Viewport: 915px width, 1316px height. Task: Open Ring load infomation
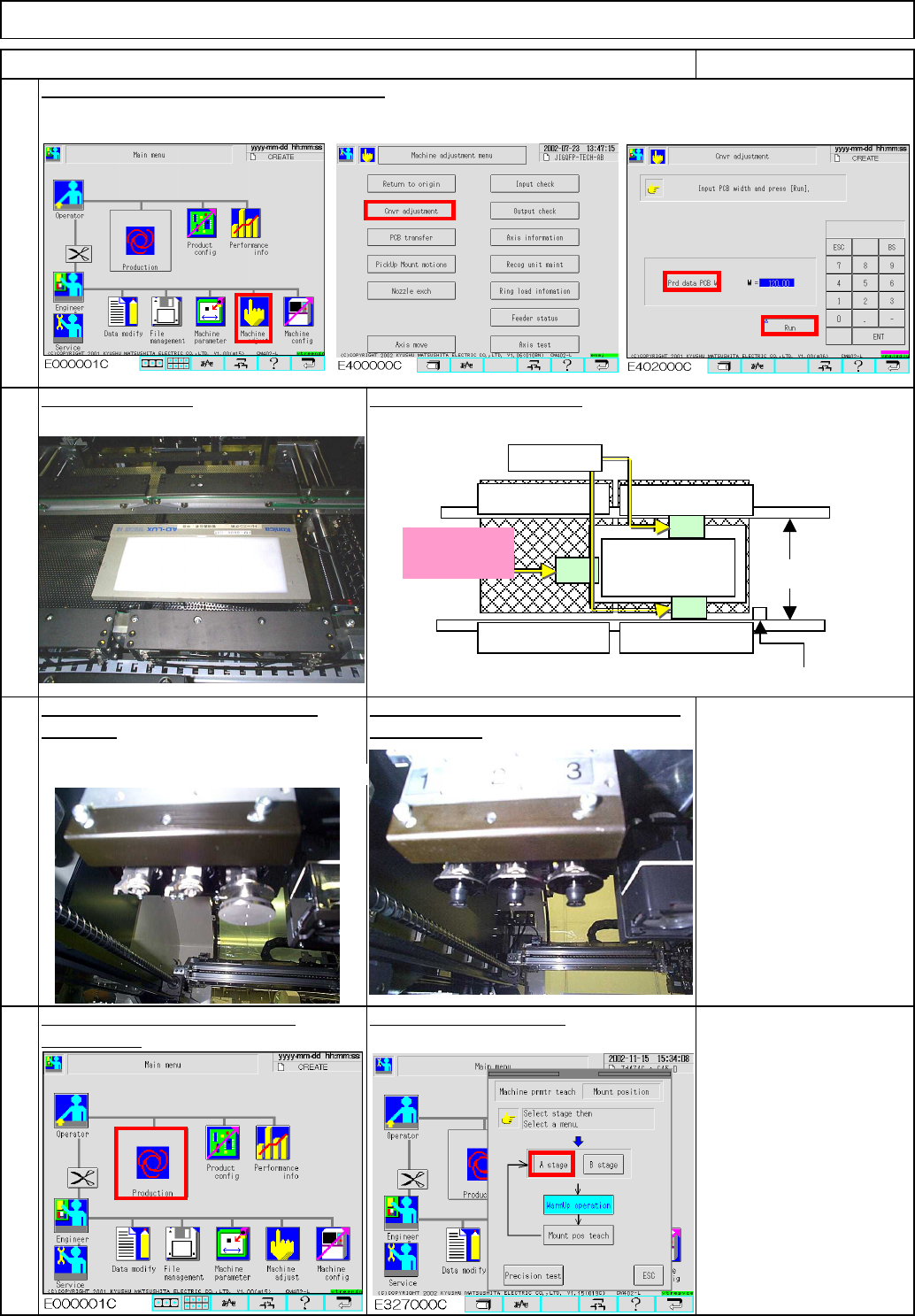click(x=535, y=290)
